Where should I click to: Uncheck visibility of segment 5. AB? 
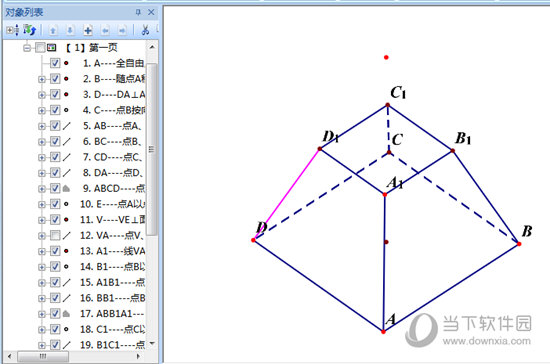click(55, 126)
